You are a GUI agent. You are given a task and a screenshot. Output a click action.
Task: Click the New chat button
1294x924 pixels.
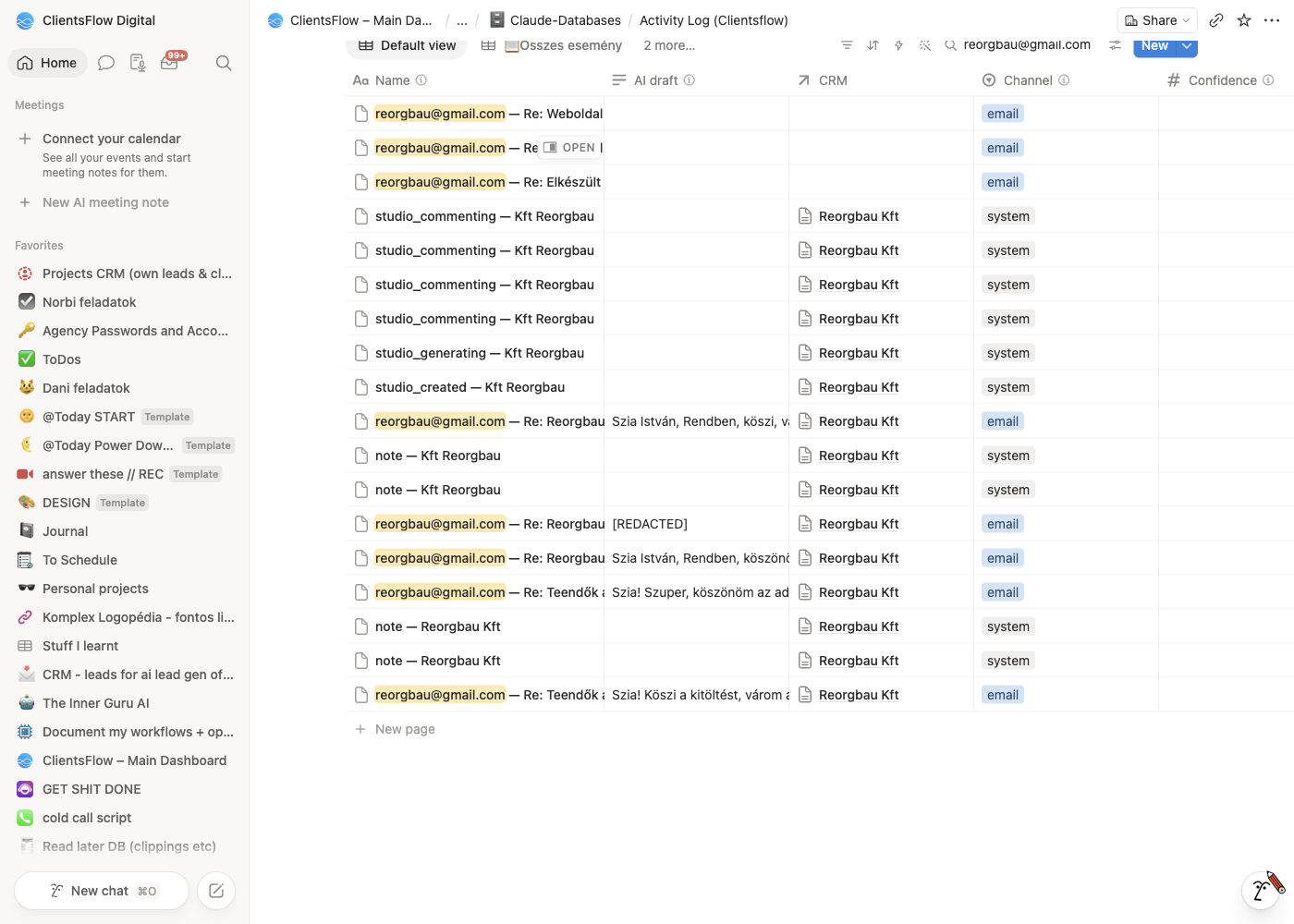click(x=102, y=891)
